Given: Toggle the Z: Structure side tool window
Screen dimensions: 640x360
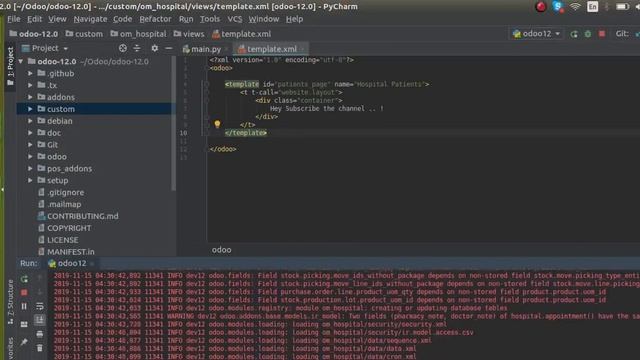Looking at the screenshot, I should tap(11, 302).
